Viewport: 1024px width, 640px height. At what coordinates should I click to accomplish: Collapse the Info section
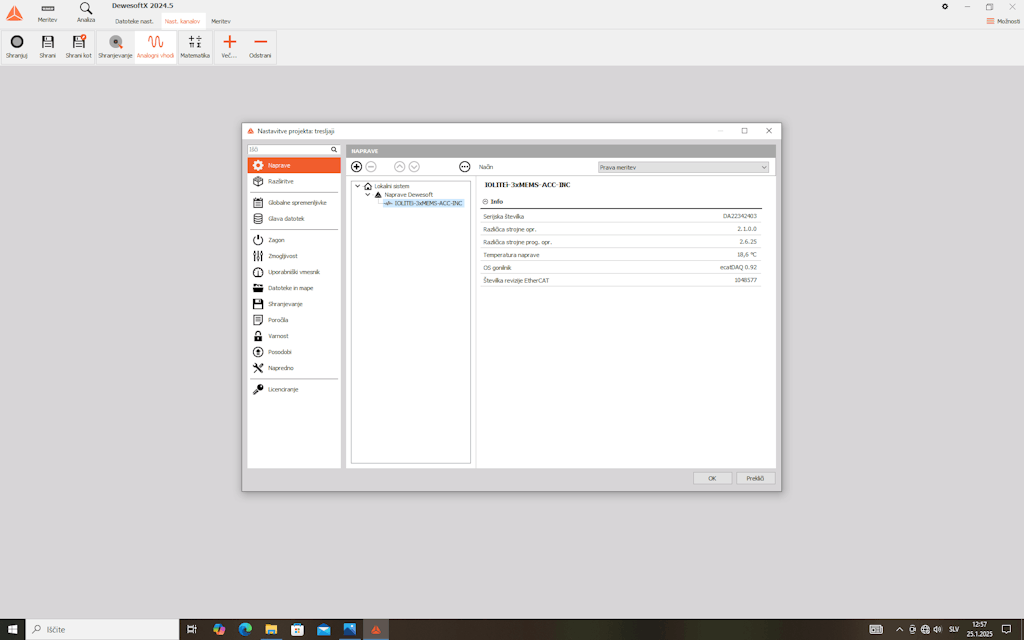485,202
